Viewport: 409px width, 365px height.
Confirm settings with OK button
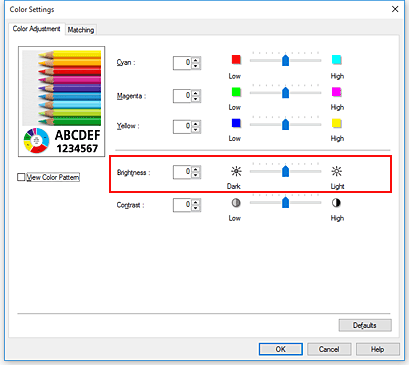point(281,349)
